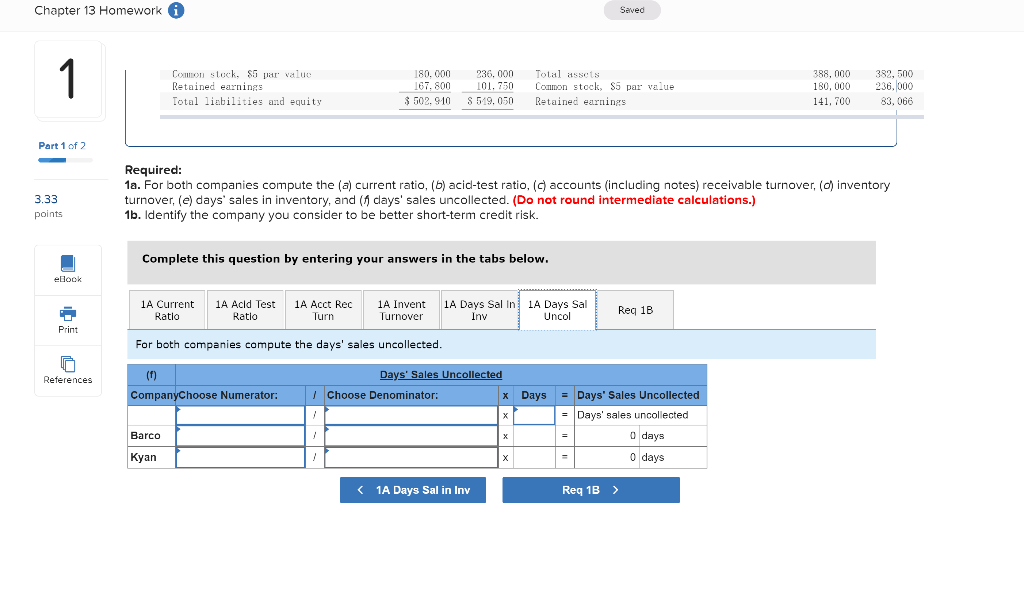
Task: Switch to the 1A Current Ratio tab
Action: click(x=166, y=310)
